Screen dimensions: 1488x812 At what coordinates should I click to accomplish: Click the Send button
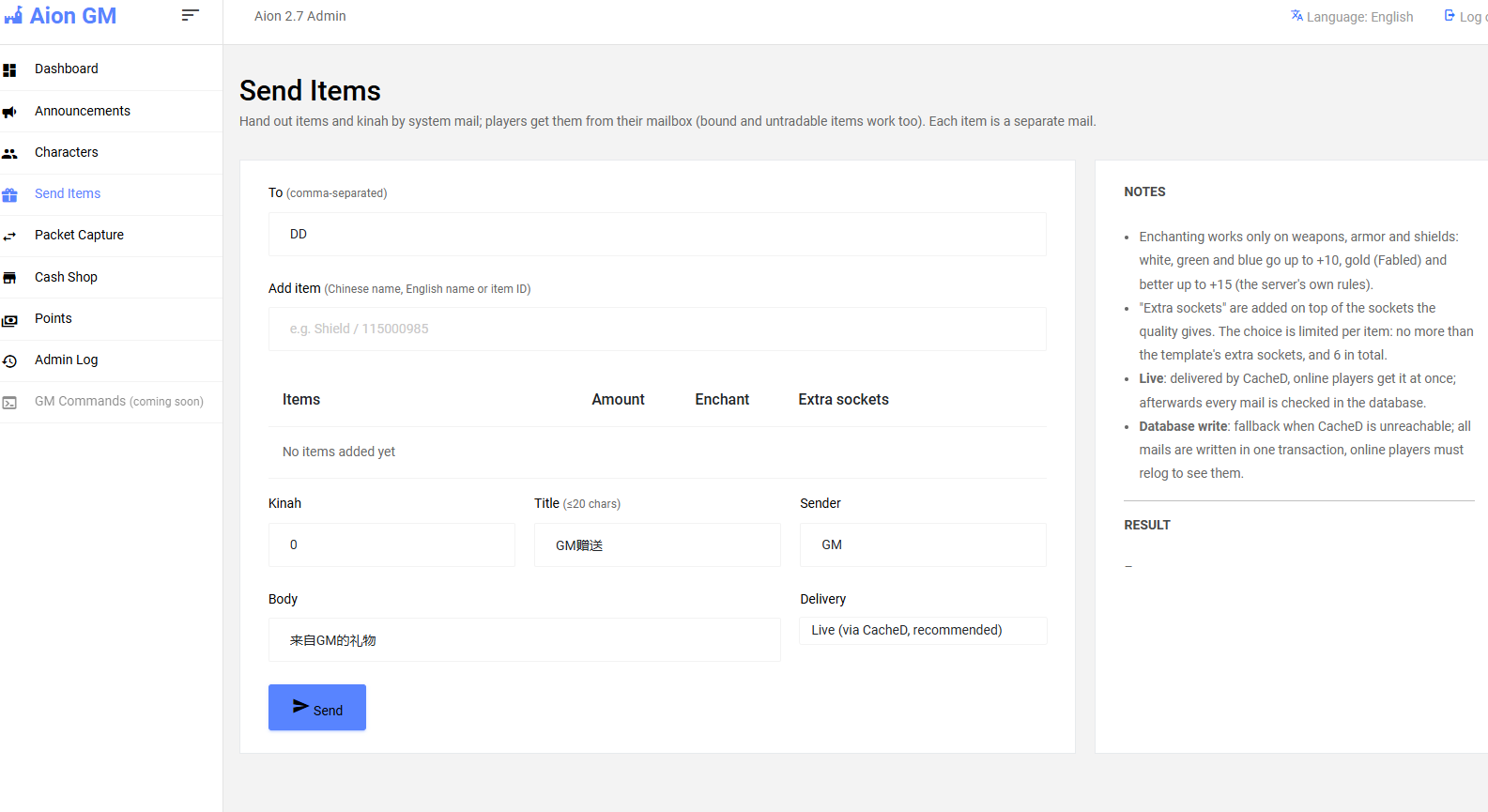point(317,707)
